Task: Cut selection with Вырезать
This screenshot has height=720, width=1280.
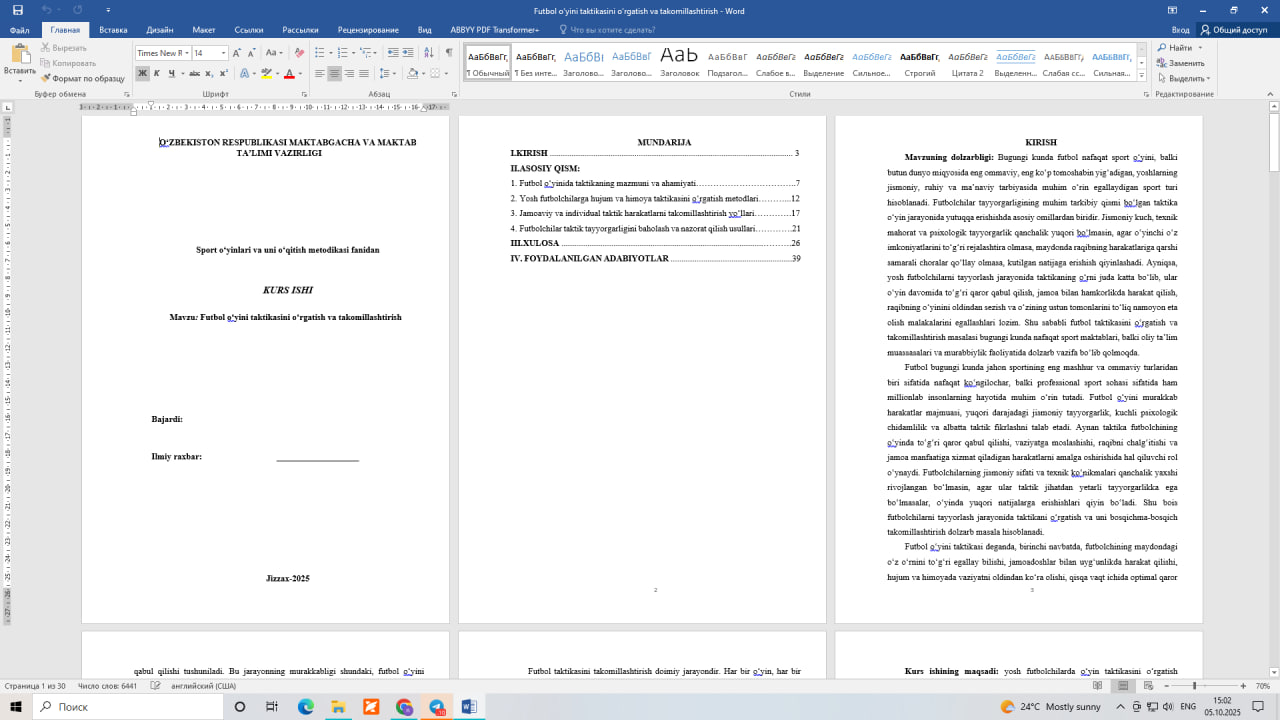Action: 64,48
